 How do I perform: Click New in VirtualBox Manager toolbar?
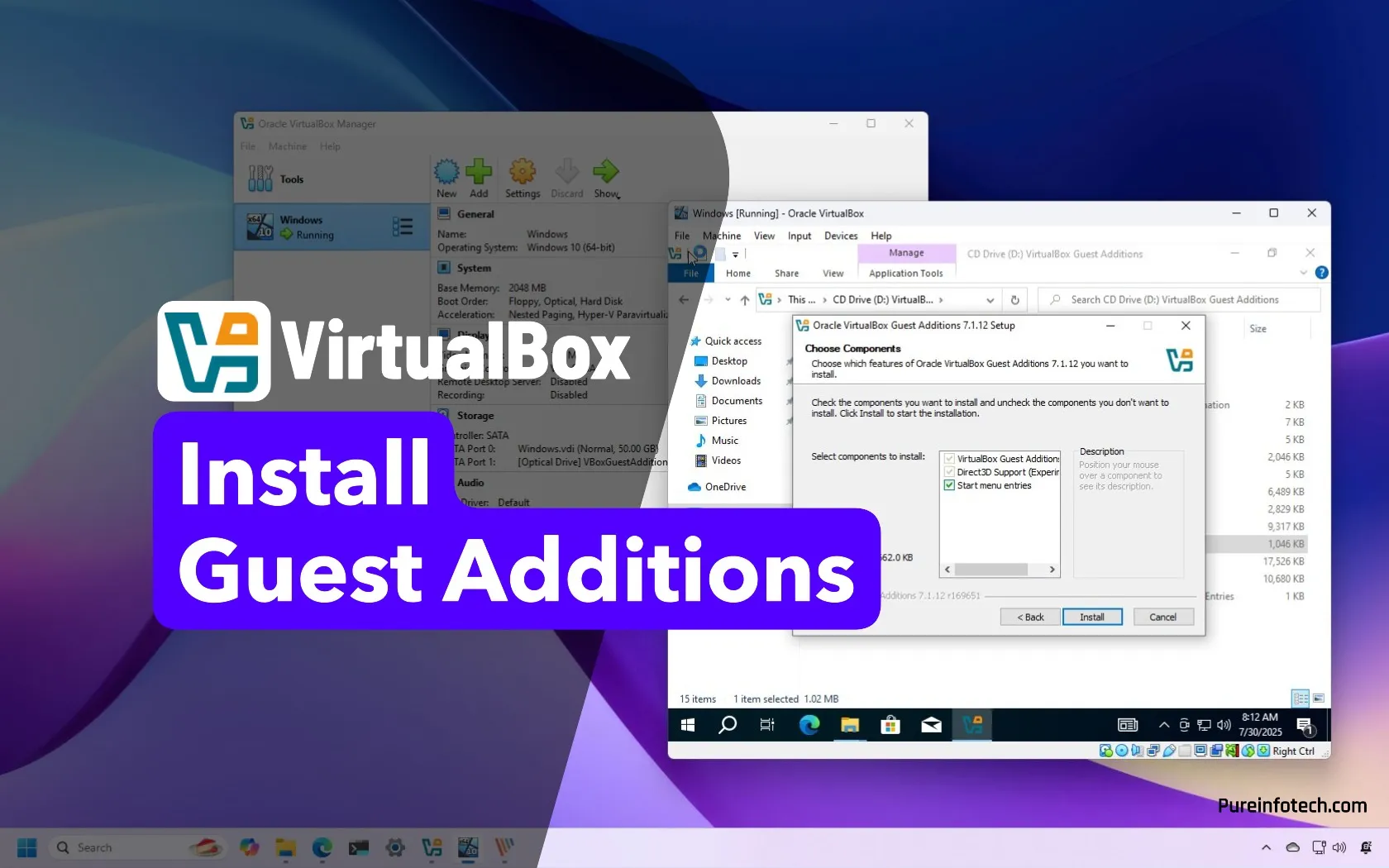point(446,179)
